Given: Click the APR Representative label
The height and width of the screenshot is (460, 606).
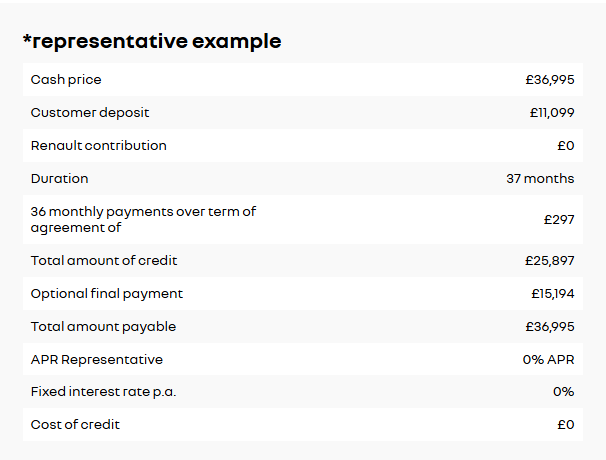Looking at the screenshot, I should 97,360.
